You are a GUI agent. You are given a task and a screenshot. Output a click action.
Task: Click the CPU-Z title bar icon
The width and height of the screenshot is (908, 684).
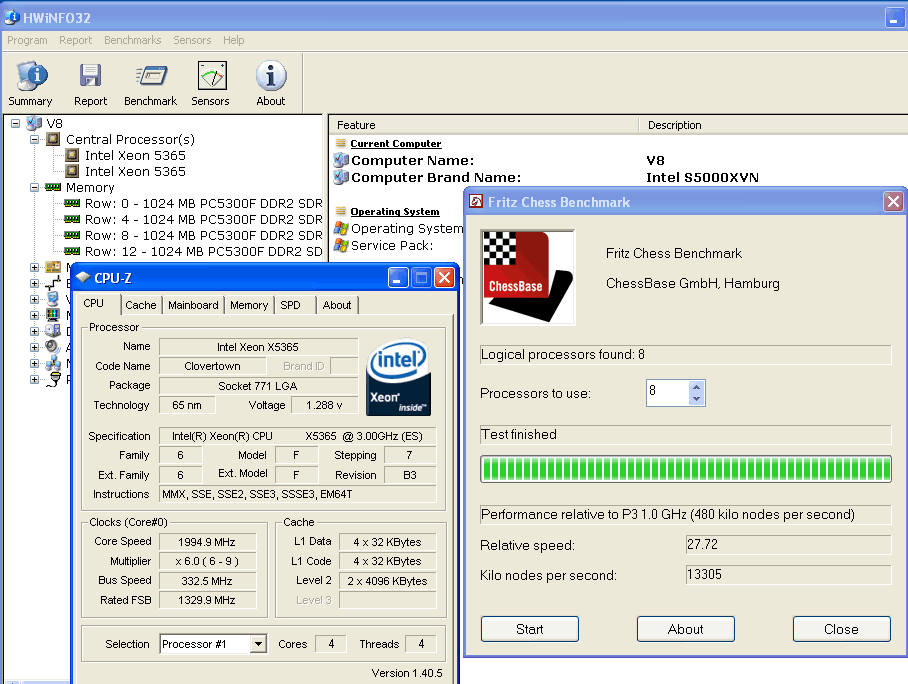83,277
